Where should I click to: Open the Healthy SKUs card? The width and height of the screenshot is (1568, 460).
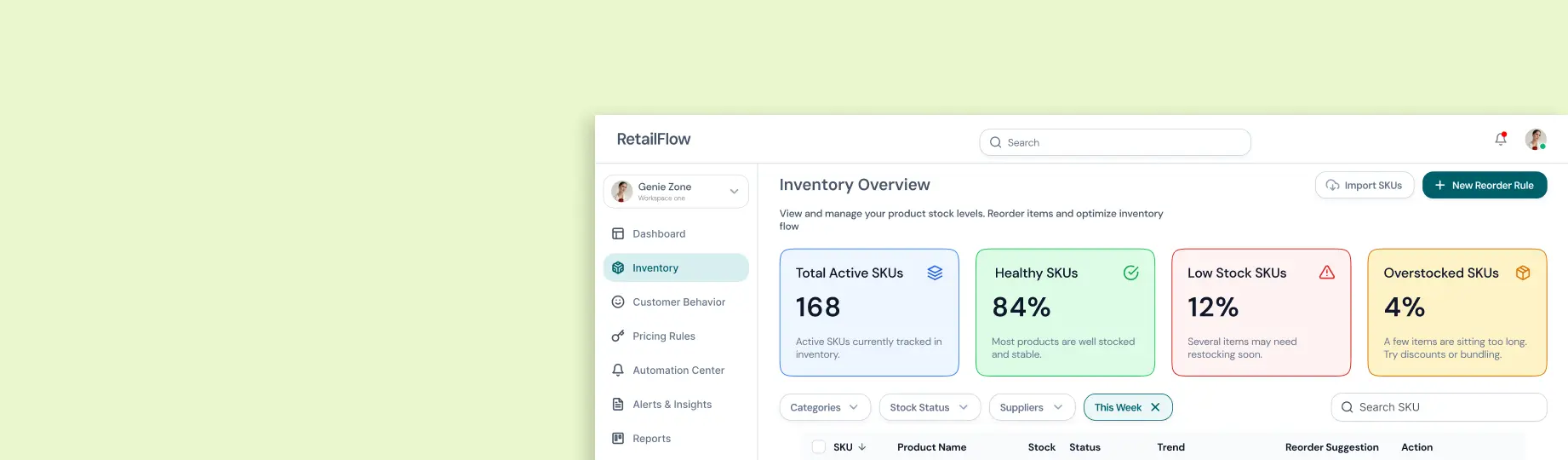pos(1065,313)
